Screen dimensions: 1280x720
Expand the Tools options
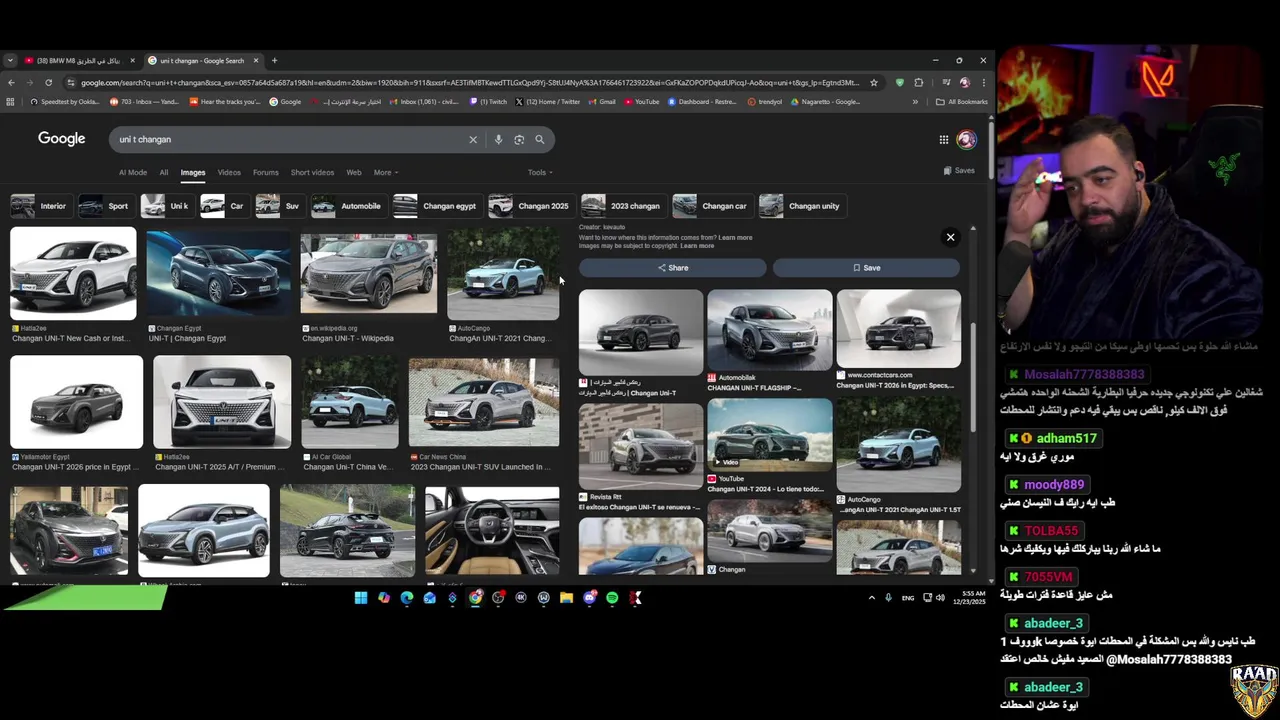[540, 173]
